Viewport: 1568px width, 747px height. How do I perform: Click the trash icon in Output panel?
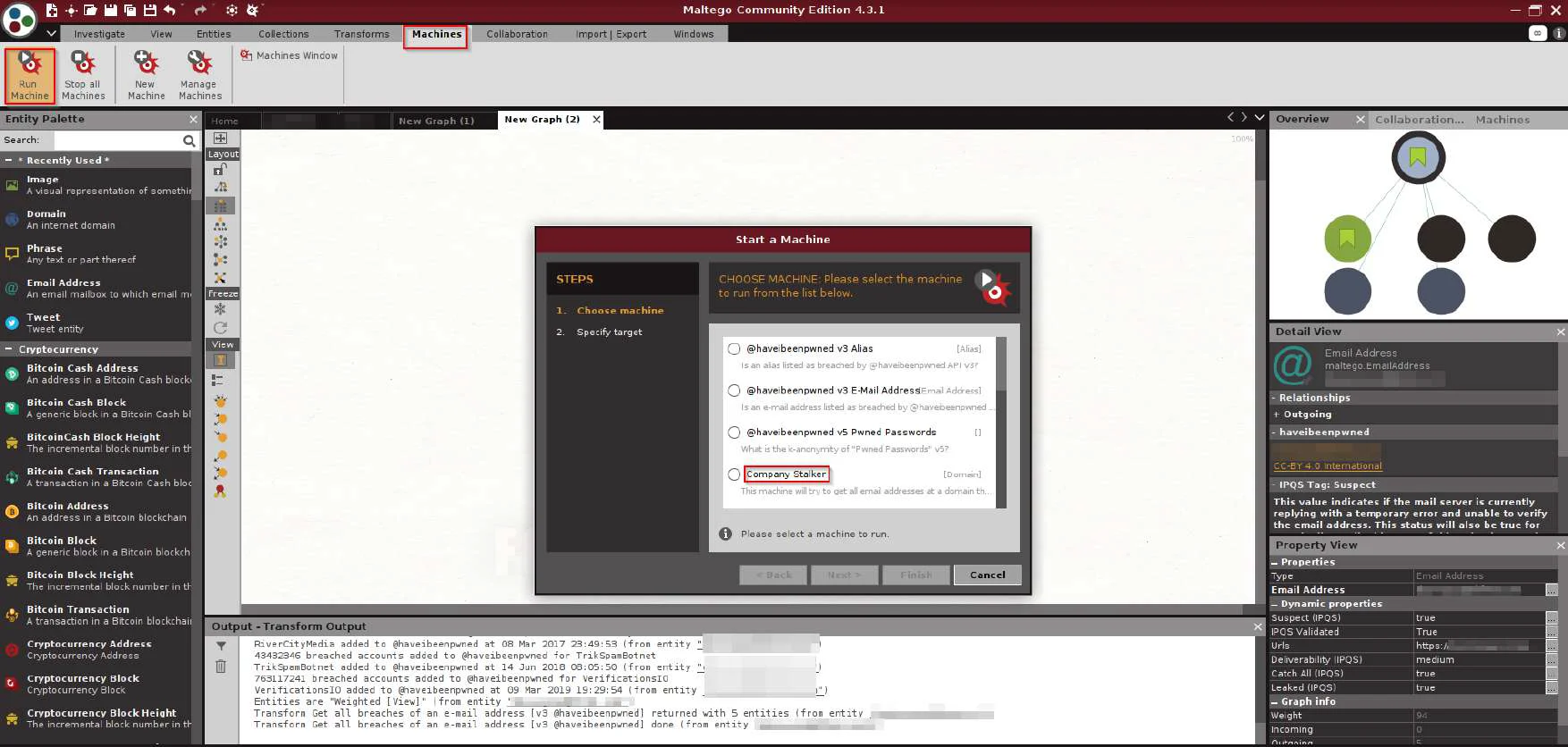[221, 667]
